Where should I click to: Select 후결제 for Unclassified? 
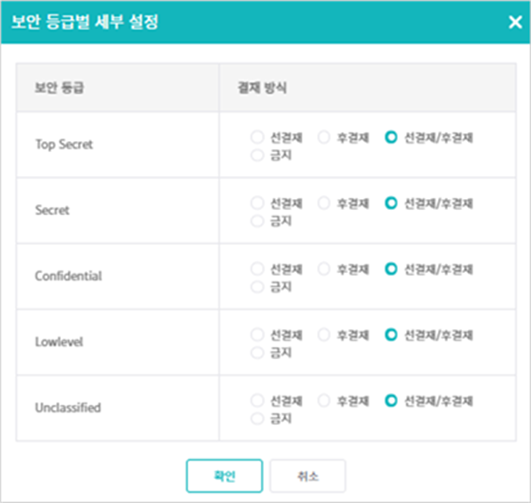(324, 400)
